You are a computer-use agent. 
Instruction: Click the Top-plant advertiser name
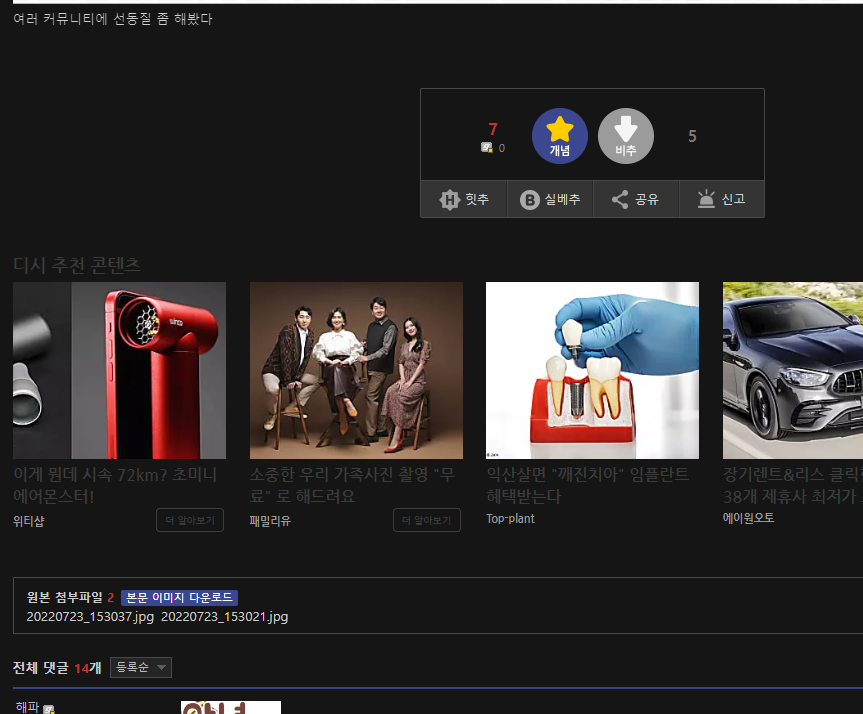[x=510, y=519]
